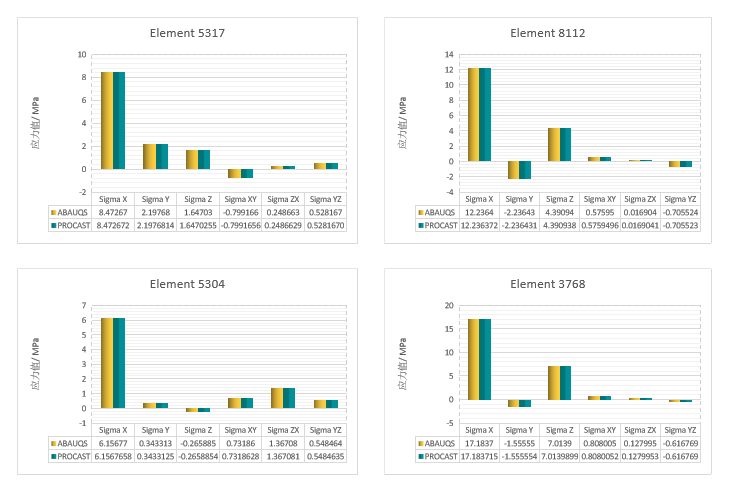This screenshot has width=730, height=490.
Task: Select the "Element 5304" chart title
Action: click(187, 284)
